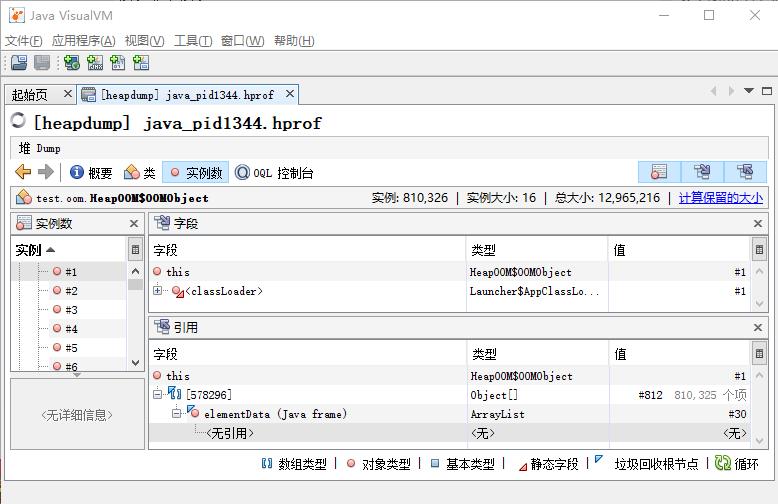The image size is (778, 504).
Task: Collapse the elementData reference node
Action: click(x=176, y=413)
